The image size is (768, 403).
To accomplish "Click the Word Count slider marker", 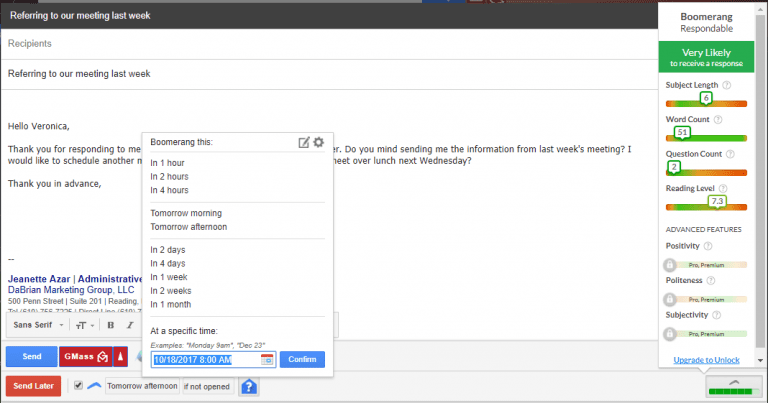I will click(x=682, y=133).
